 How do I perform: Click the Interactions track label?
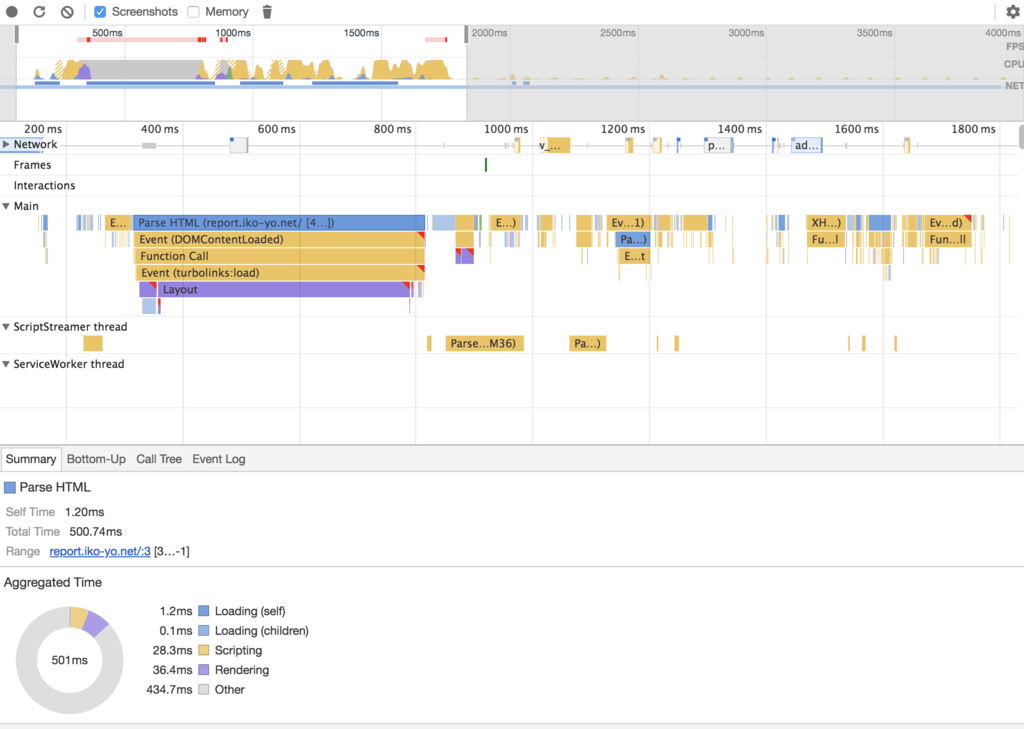tap(44, 186)
